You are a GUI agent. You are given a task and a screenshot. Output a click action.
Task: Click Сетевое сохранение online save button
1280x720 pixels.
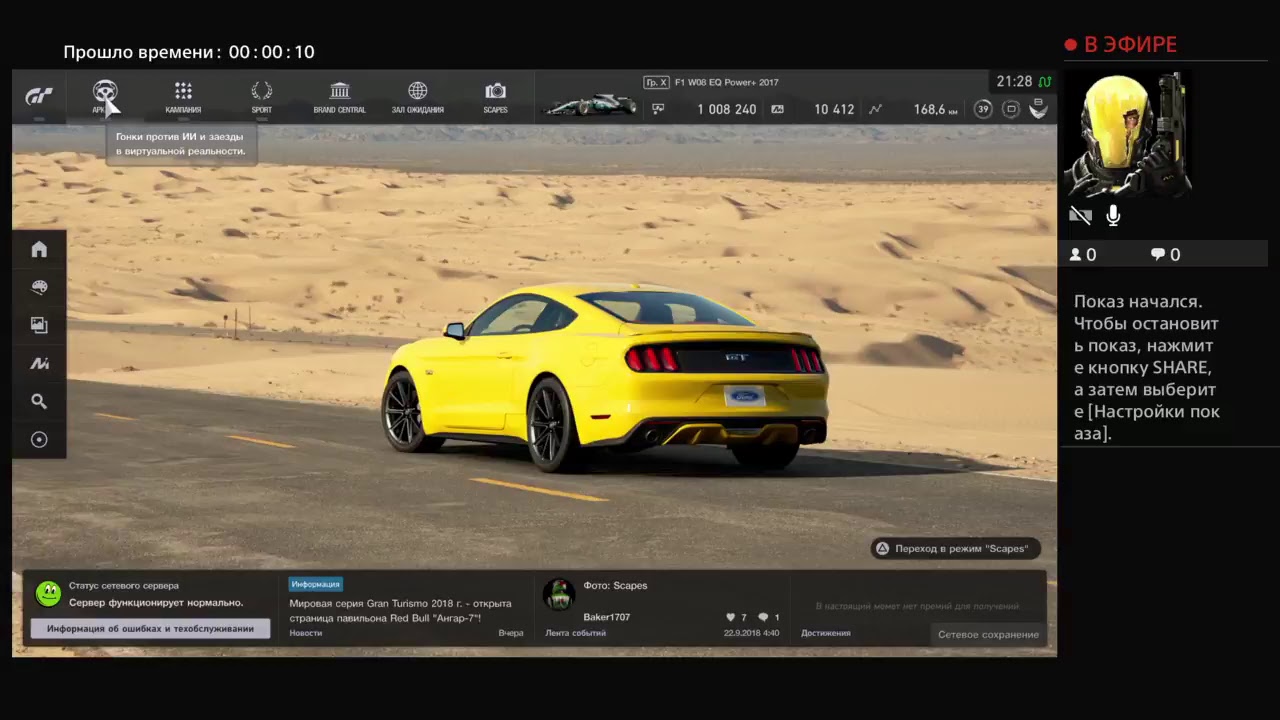tap(988, 634)
